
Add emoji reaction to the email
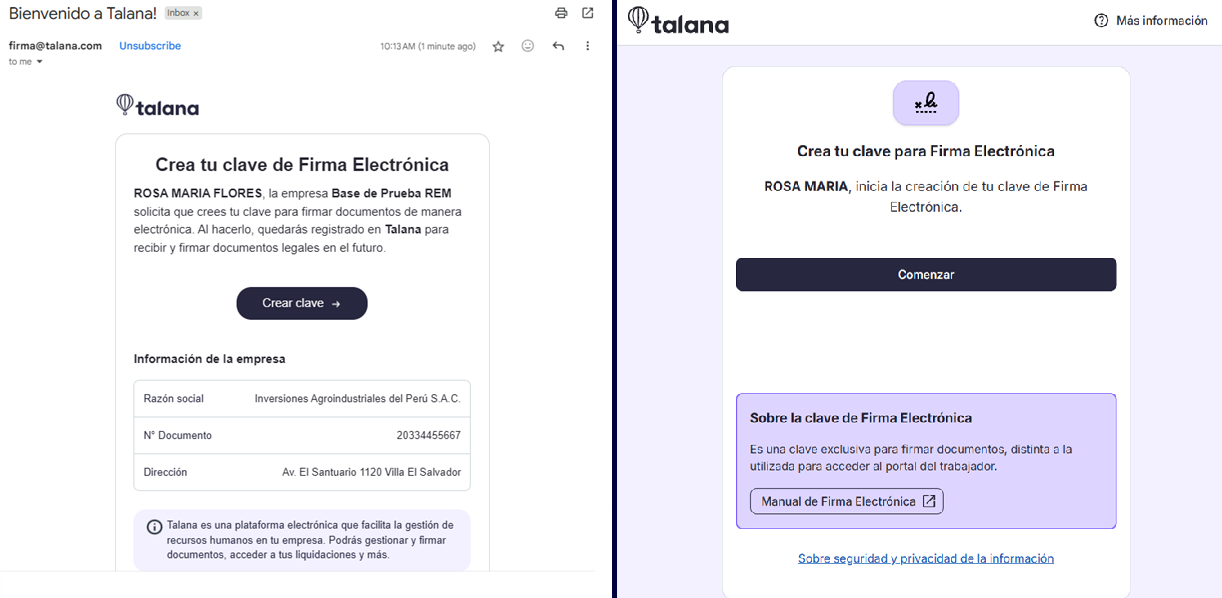[528, 46]
